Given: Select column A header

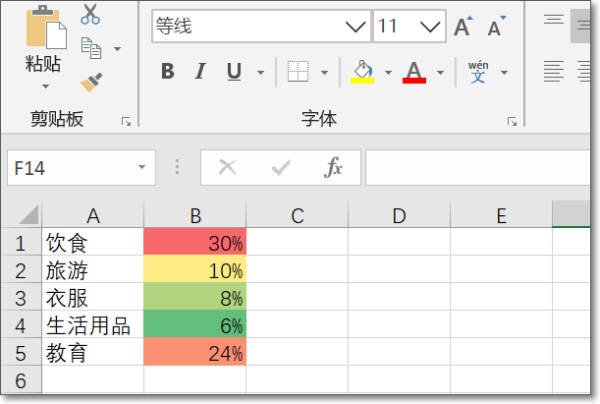Looking at the screenshot, I should [x=93, y=216].
